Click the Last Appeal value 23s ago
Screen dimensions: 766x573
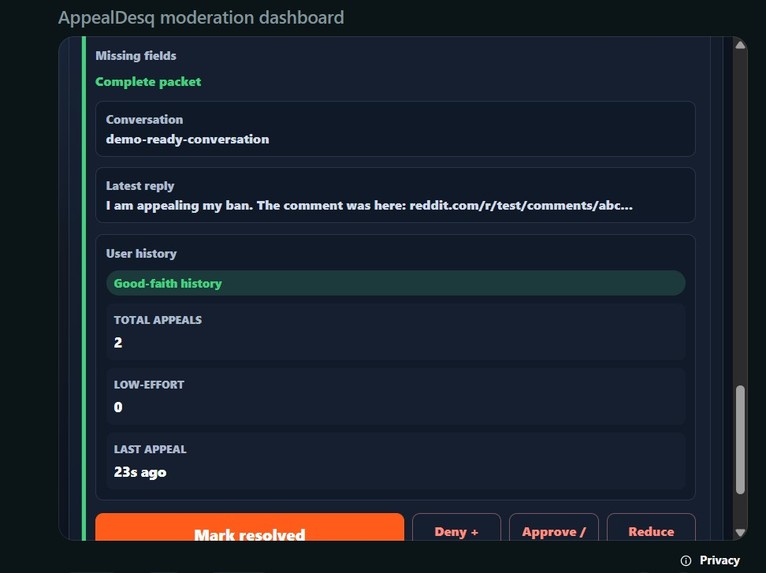(x=140, y=472)
